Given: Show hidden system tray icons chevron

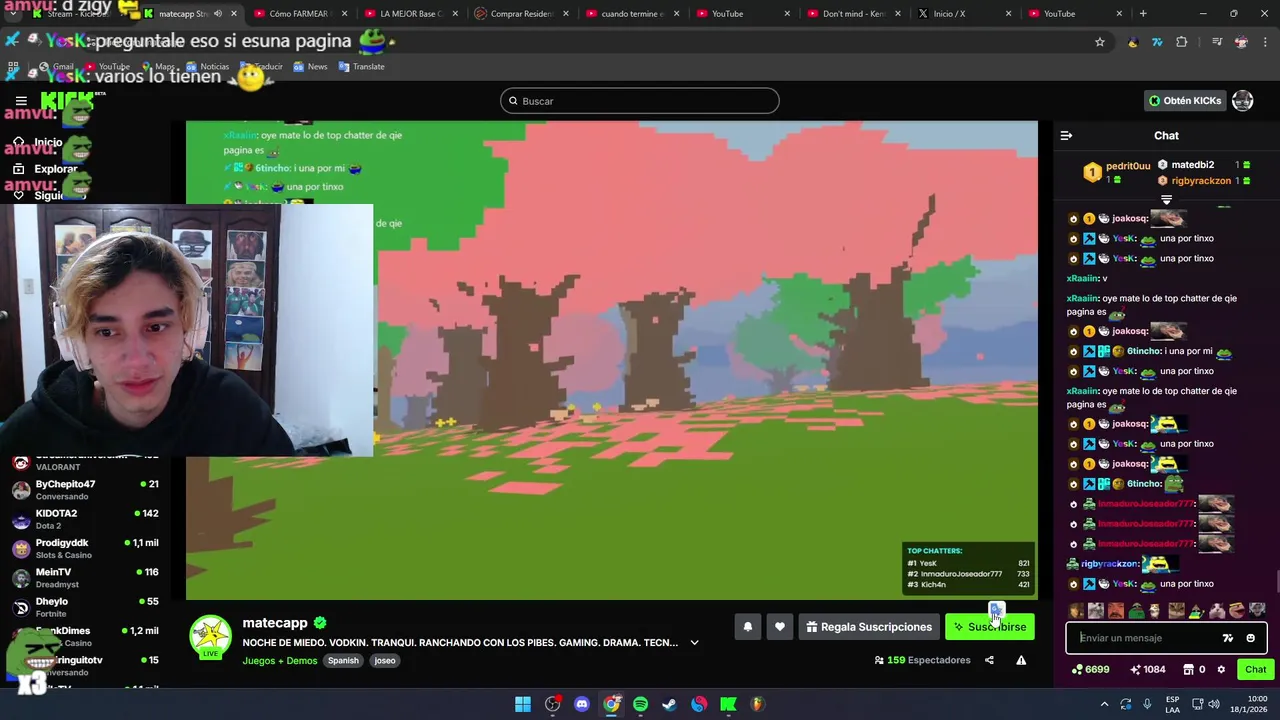Looking at the screenshot, I should 1104,704.
